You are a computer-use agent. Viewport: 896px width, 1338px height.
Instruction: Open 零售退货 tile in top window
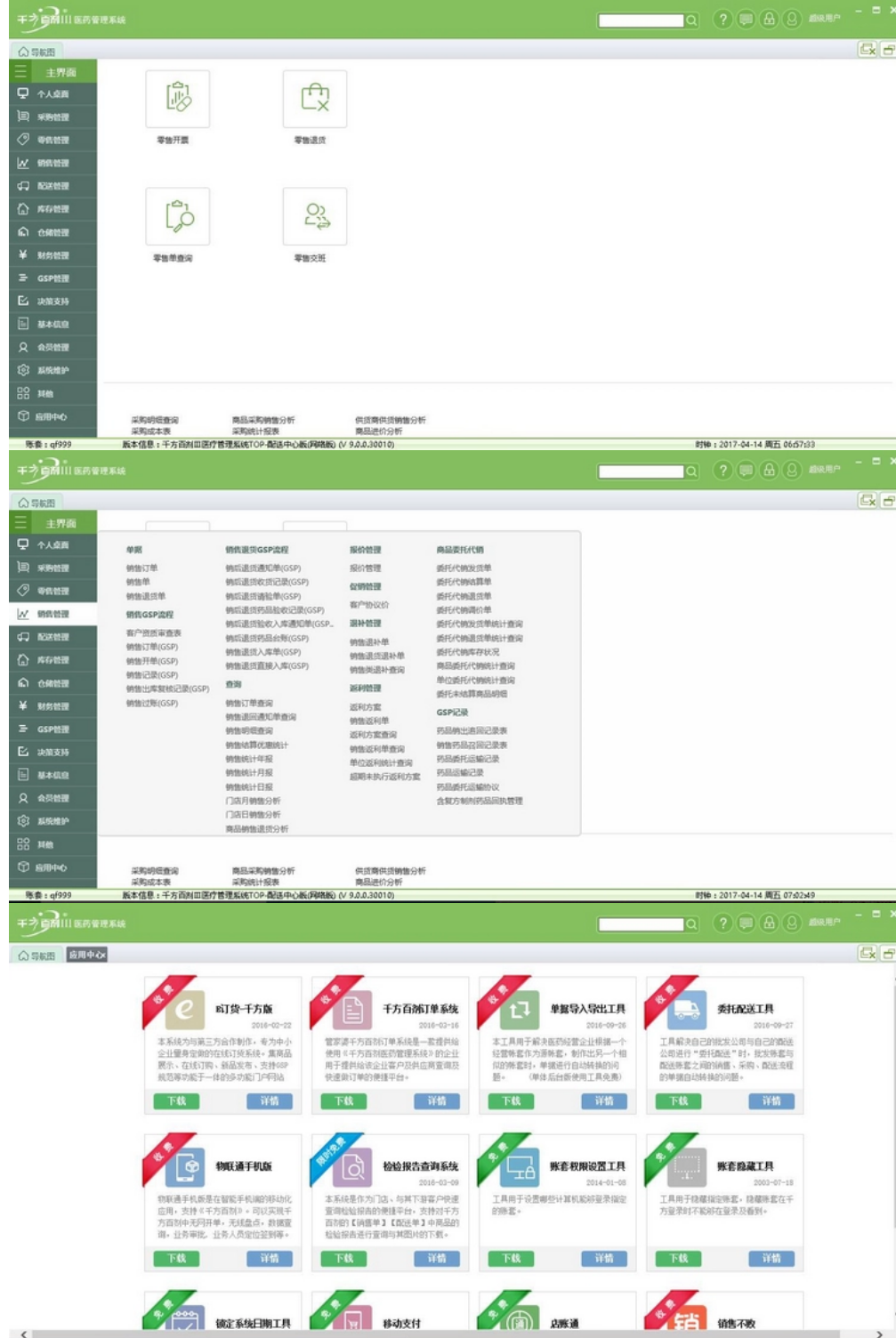point(315,99)
